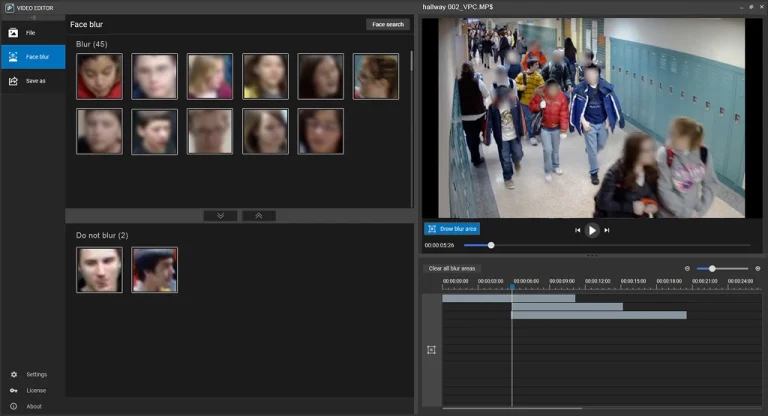Click the Clear all blur areas button
The height and width of the screenshot is (416, 768).
(x=452, y=268)
